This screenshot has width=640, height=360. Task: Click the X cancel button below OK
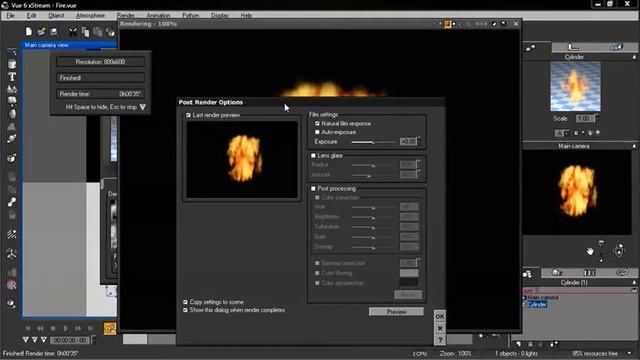coord(440,328)
